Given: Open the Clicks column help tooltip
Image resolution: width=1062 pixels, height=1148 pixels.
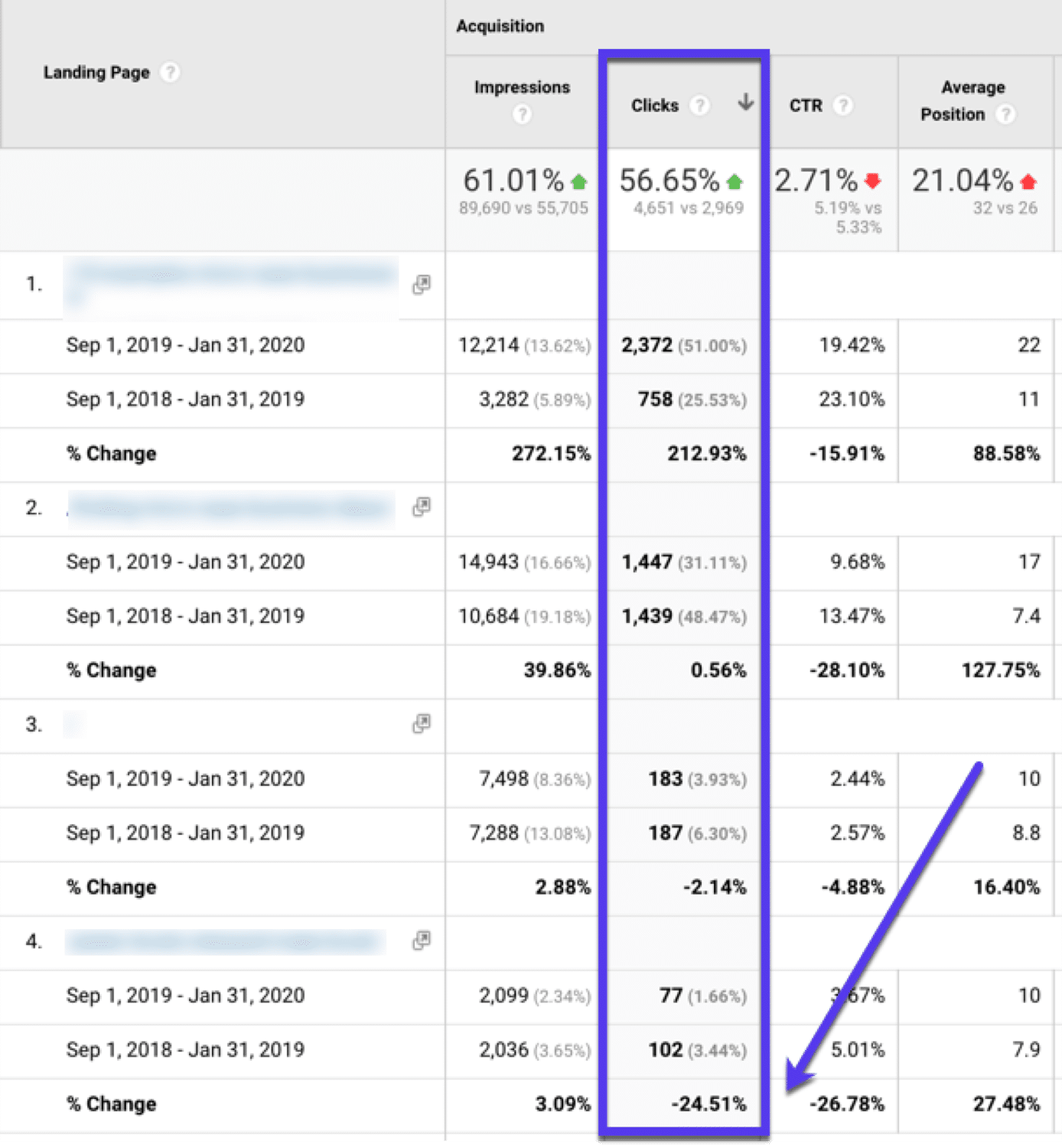Looking at the screenshot, I should (700, 106).
